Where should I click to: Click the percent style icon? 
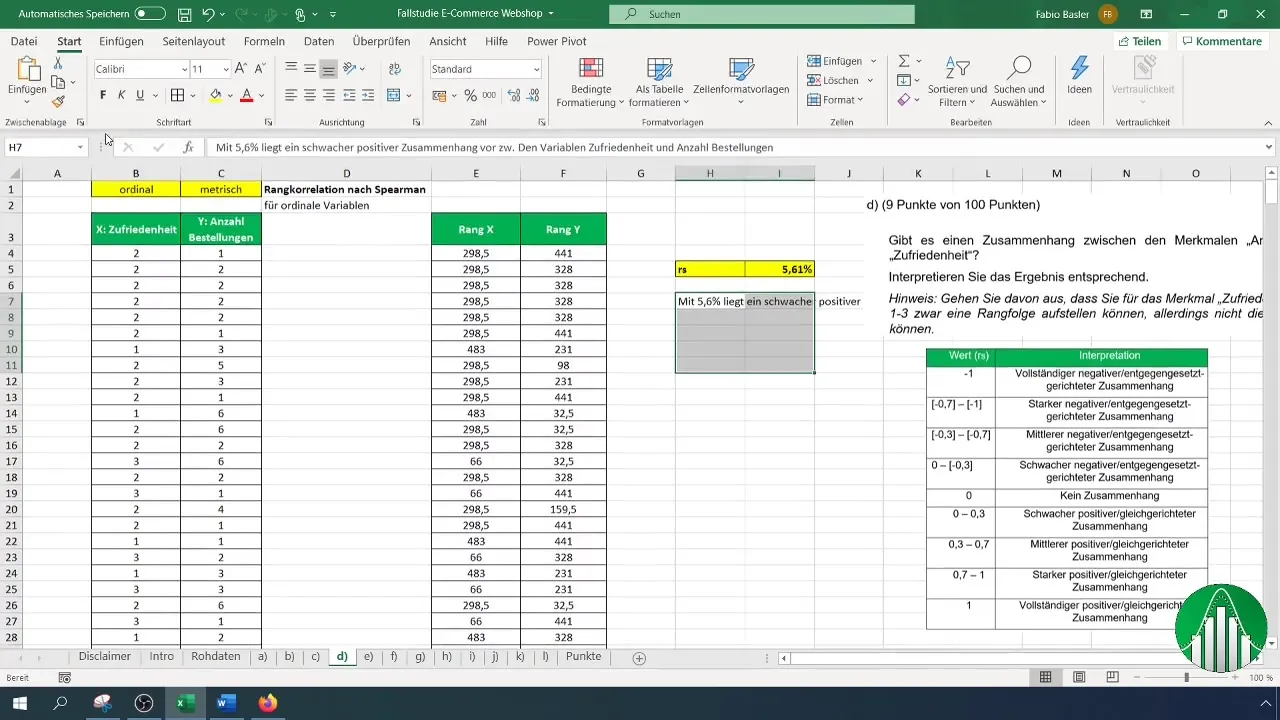(x=470, y=96)
